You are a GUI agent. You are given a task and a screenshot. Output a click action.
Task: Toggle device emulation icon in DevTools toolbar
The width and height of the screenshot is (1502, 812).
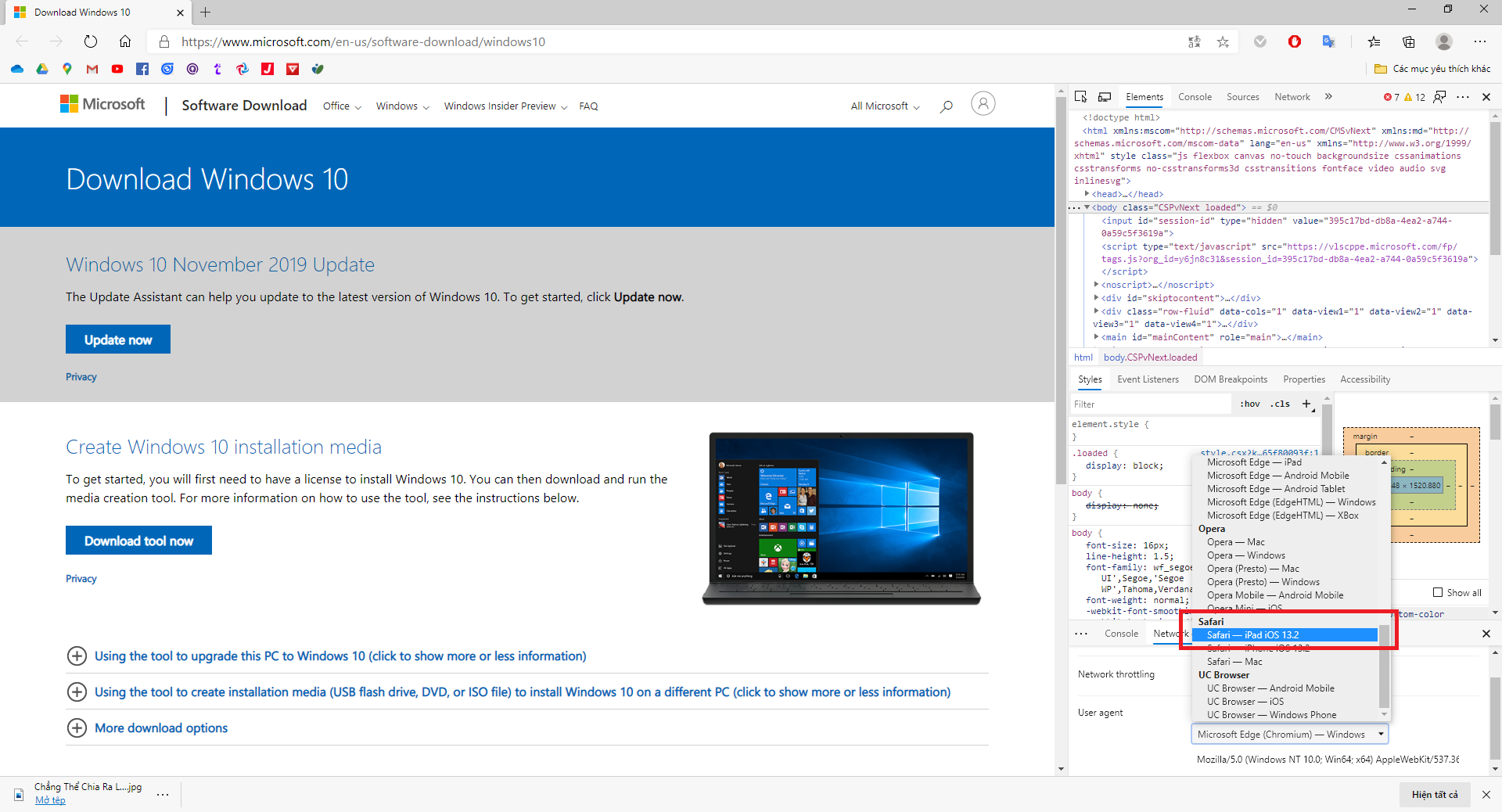1105,97
